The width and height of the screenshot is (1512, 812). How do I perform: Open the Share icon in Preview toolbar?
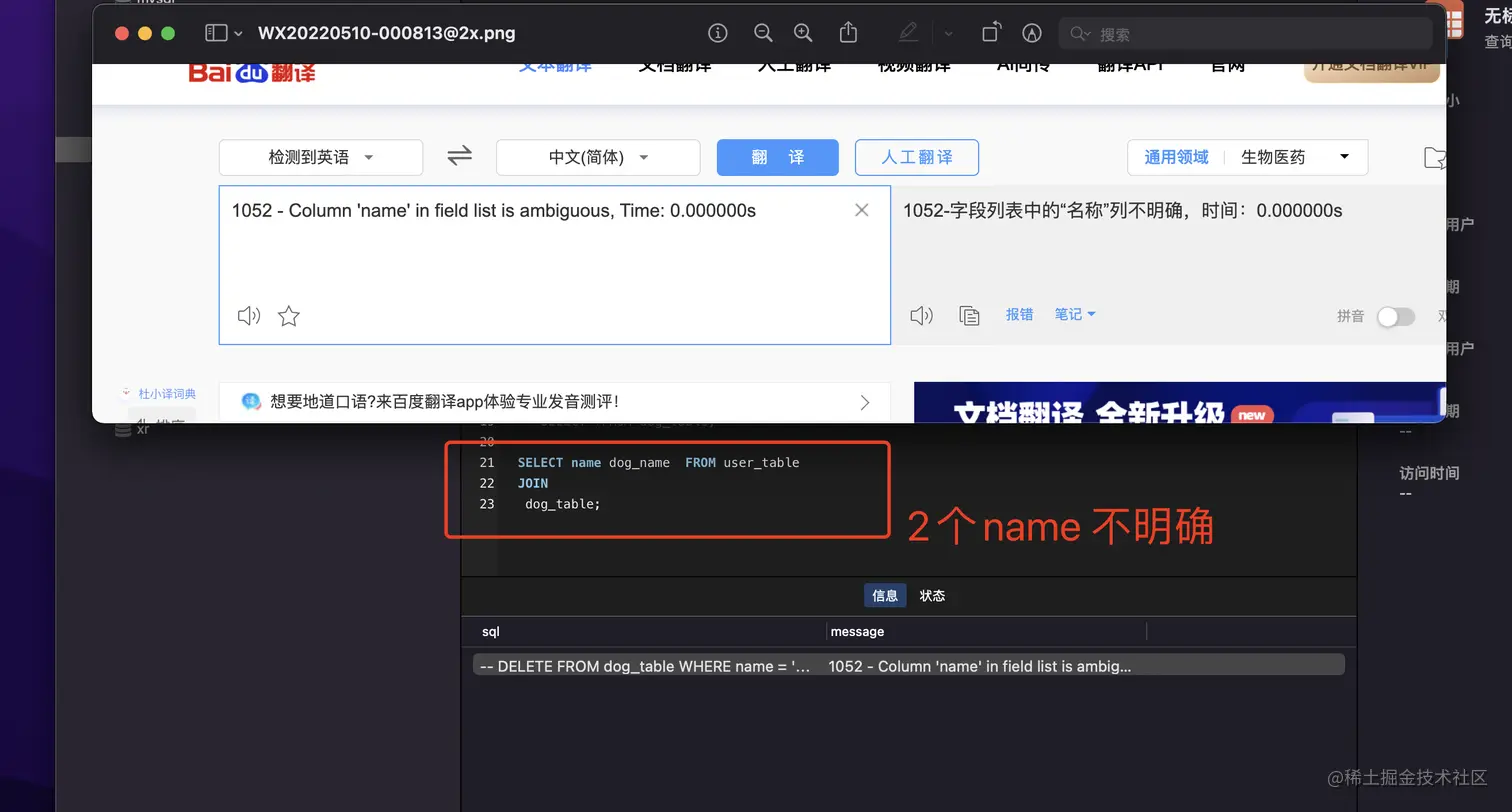[x=848, y=33]
